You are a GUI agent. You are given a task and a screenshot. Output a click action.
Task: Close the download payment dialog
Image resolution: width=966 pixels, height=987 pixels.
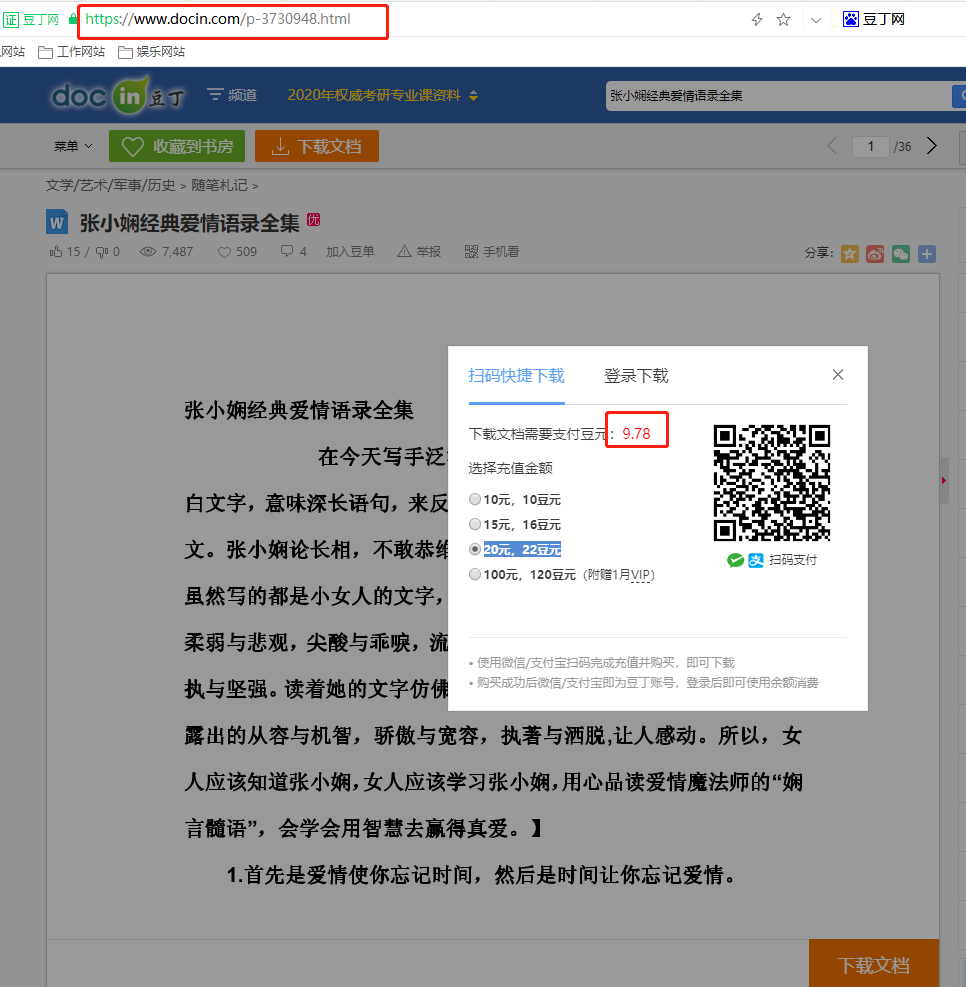point(838,375)
